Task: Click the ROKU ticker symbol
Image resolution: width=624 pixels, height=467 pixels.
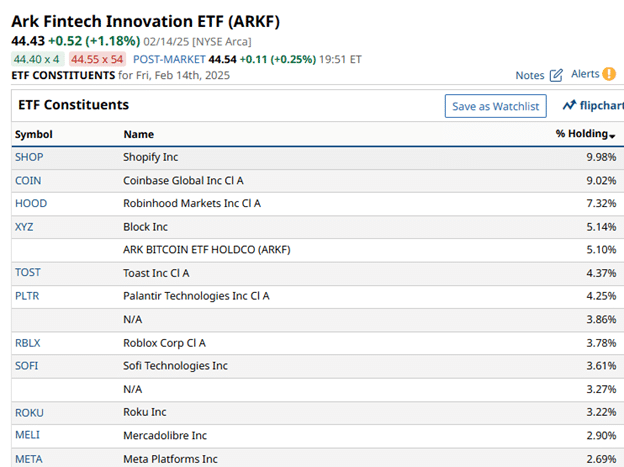Action: tap(30, 412)
